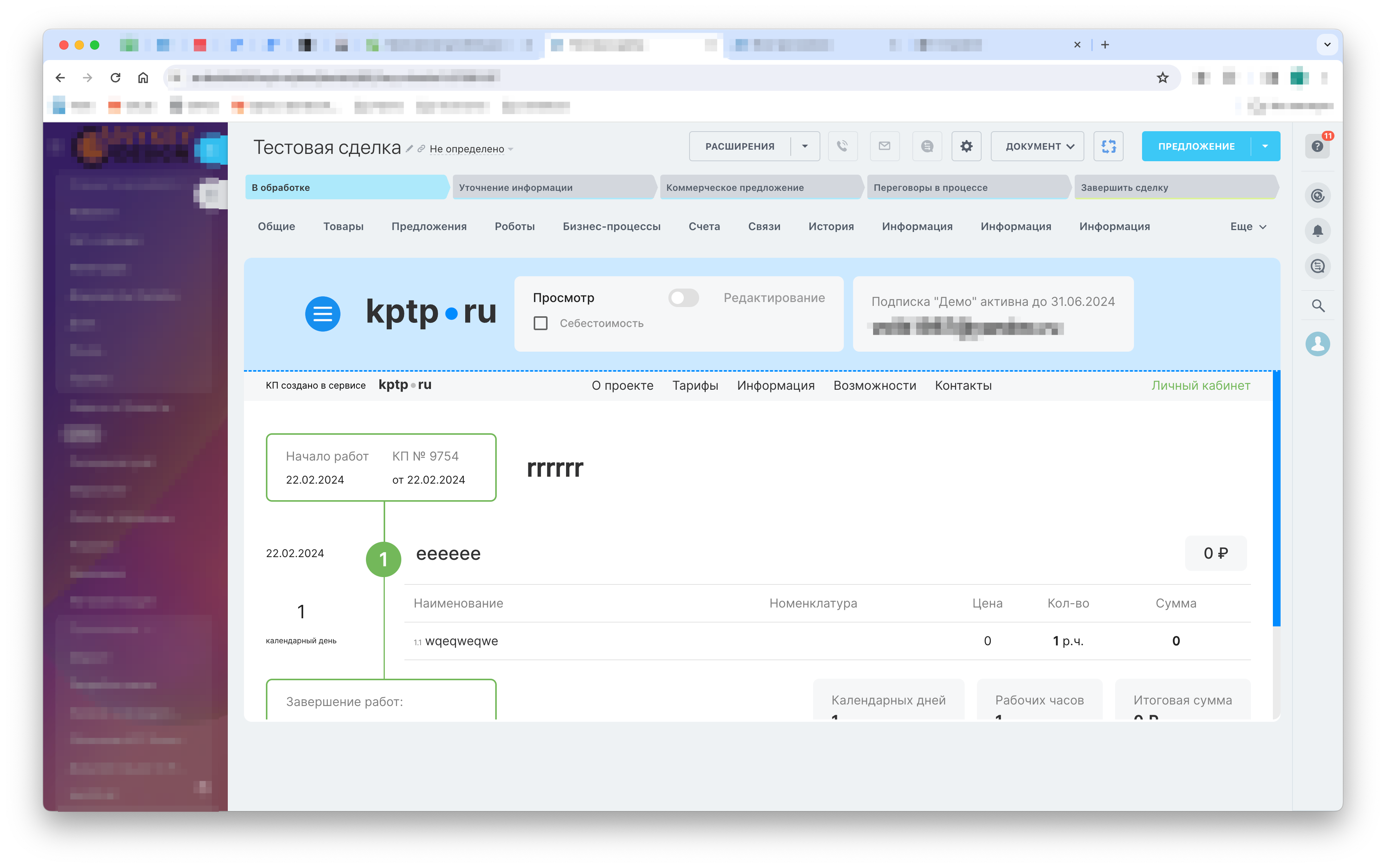Toggle the Просмотр/Редактирование switch

point(683,298)
